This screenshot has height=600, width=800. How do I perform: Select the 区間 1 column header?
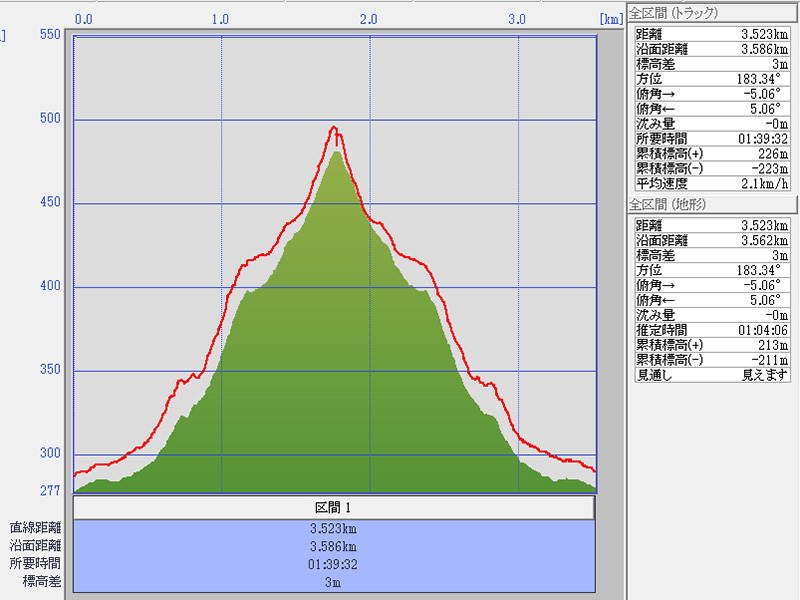pyautogui.click(x=335, y=508)
